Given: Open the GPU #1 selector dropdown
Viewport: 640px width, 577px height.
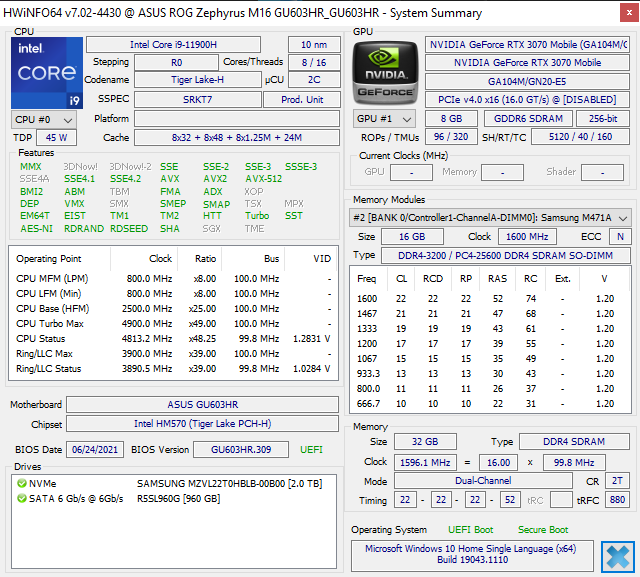Looking at the screenshot, I should 385,118.
